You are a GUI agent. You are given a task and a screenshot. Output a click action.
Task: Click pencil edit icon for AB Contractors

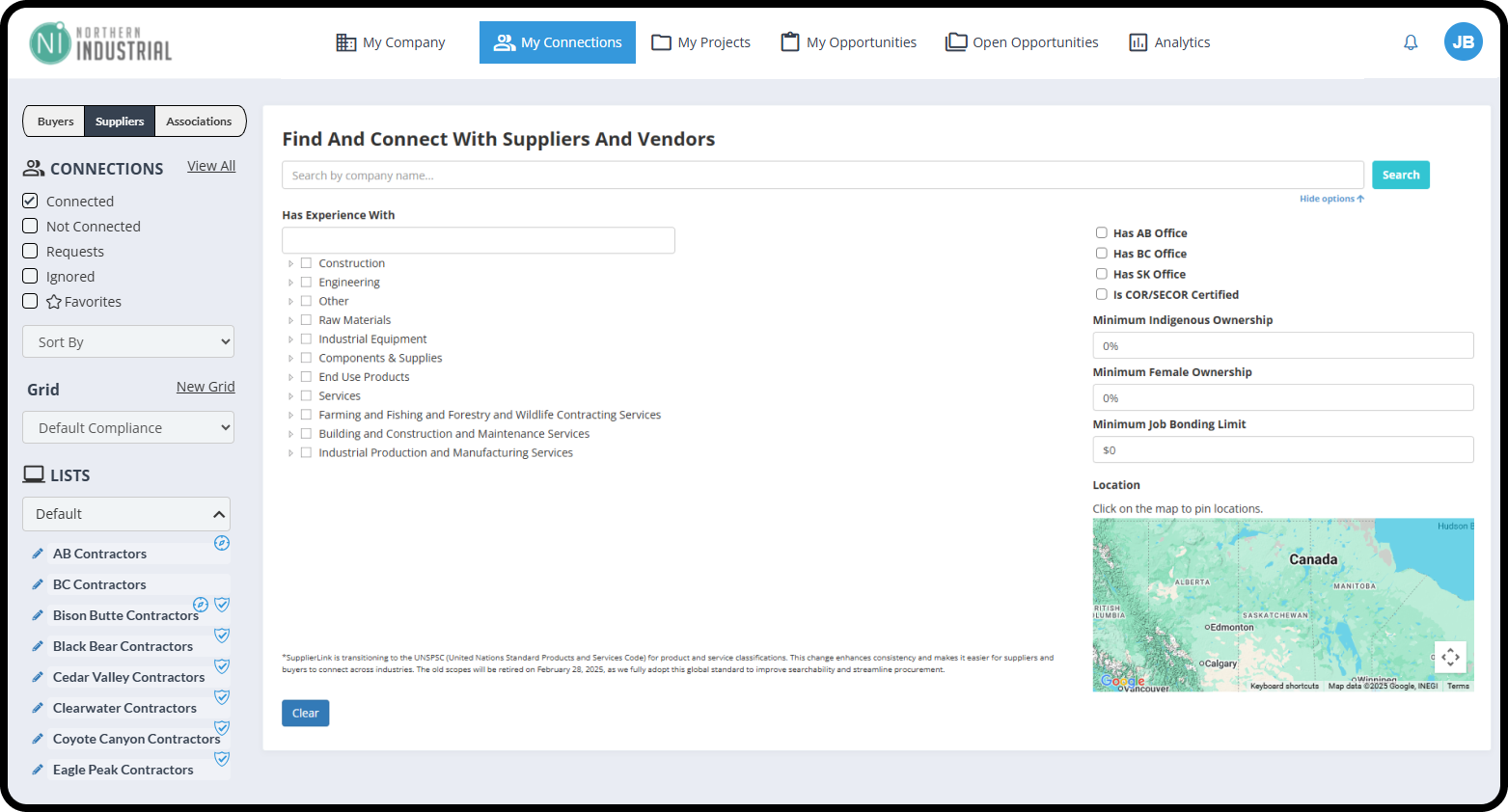(38, 554)
